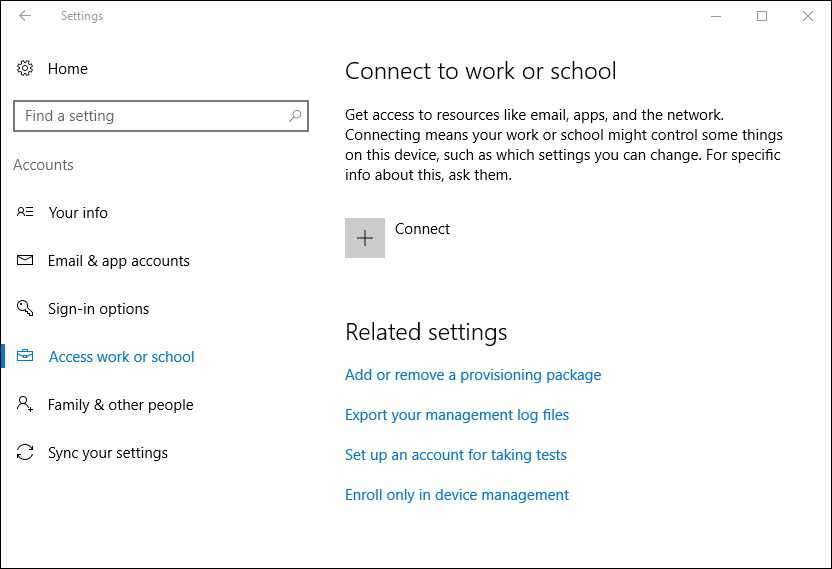Select the Your info menu item
The image size is (832, 569).
tap(78, 213)
